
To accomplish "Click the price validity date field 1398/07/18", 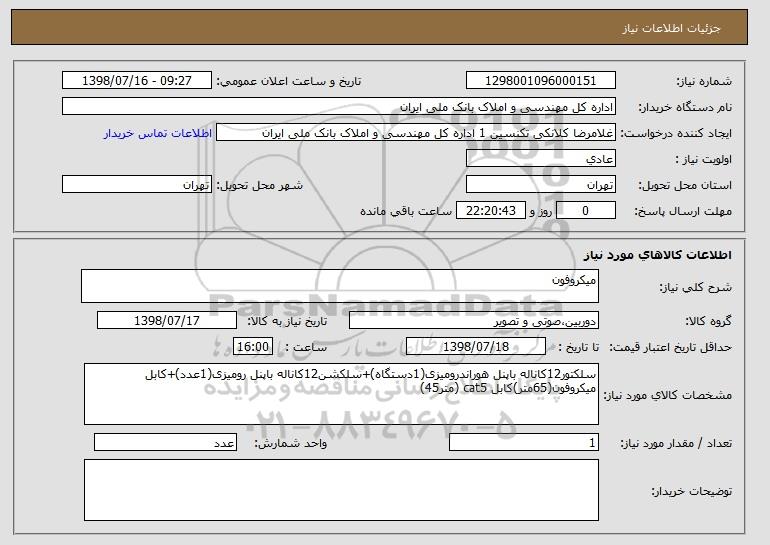I will (476, 347).
